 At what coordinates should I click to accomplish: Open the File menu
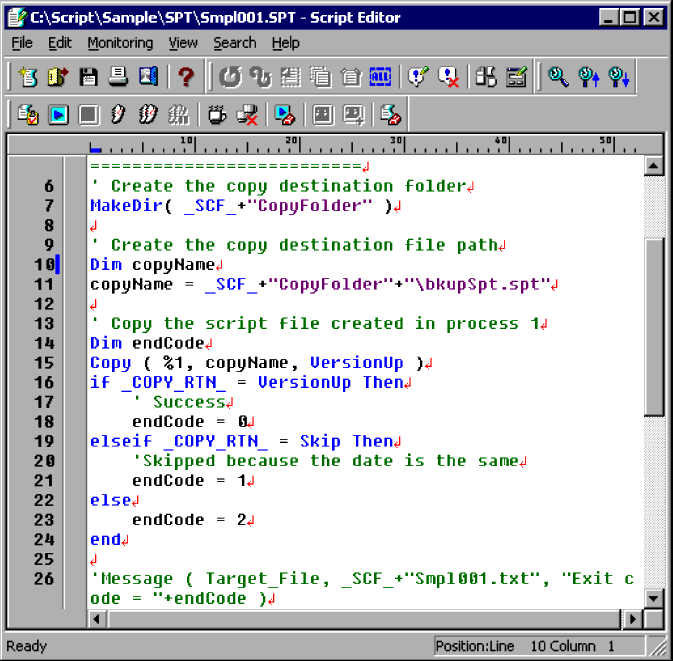point(22,43)
